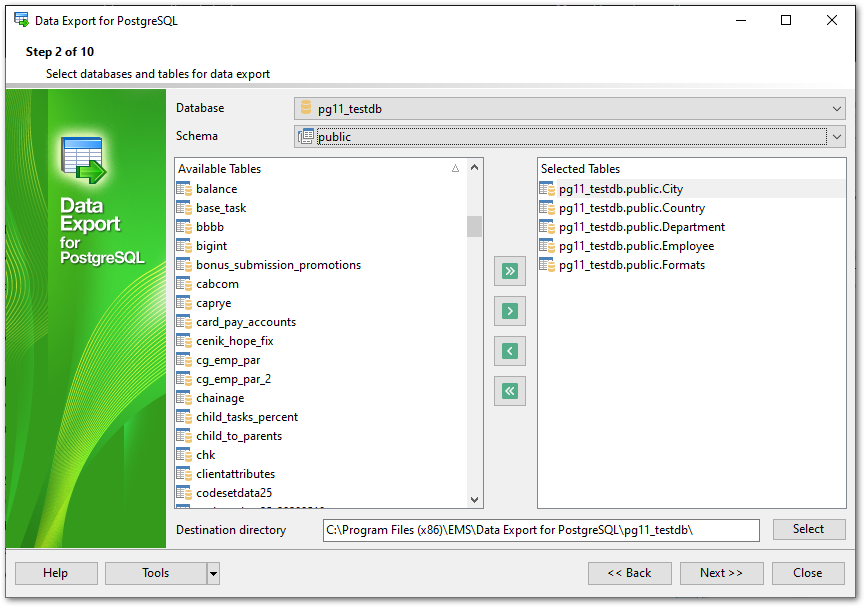This screenshot has height=607, width=865.
Task: Click the available tables scroll down arrow
Action: [x=474, y=500]
